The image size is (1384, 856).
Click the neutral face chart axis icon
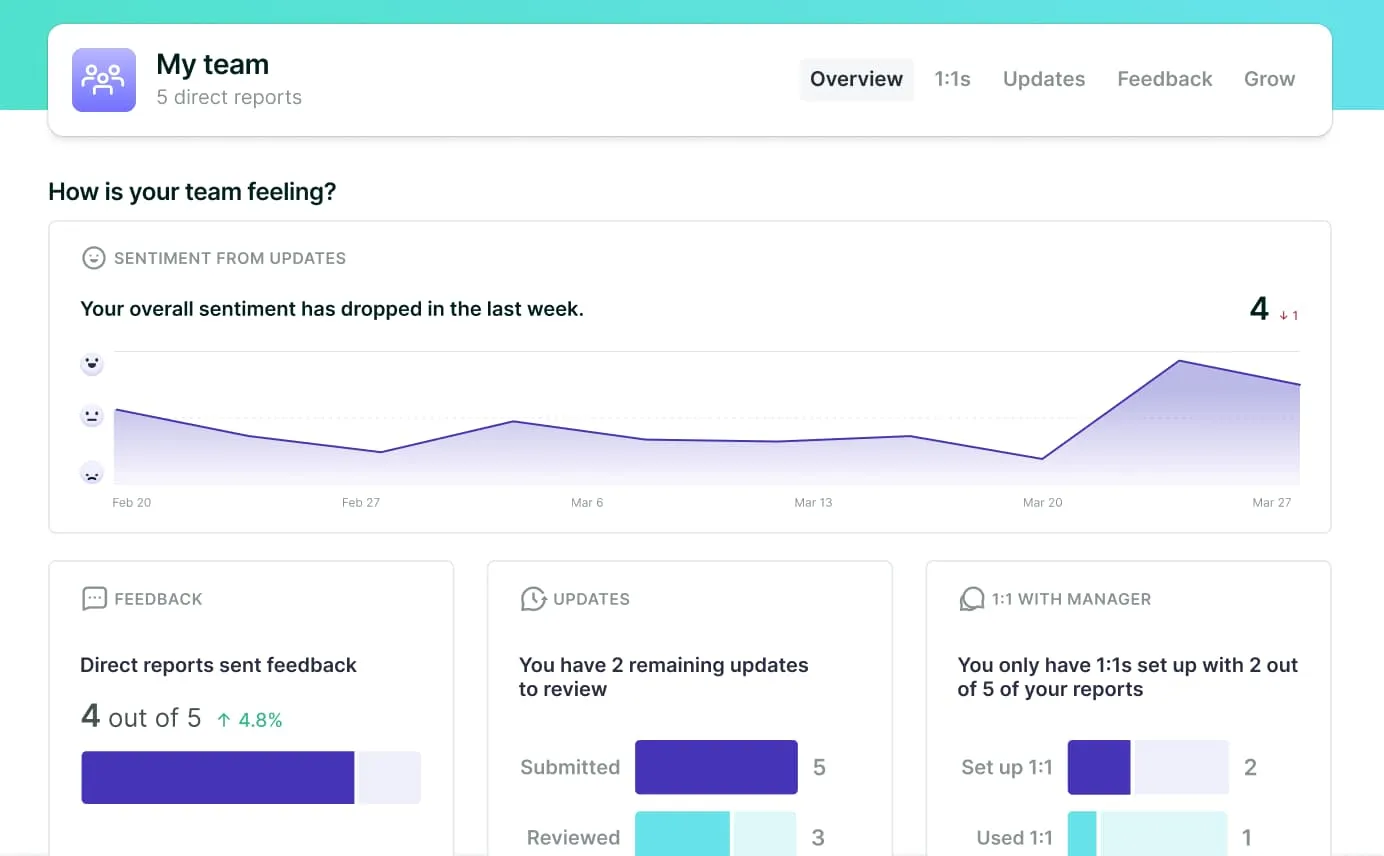click(x=92, y=416)
